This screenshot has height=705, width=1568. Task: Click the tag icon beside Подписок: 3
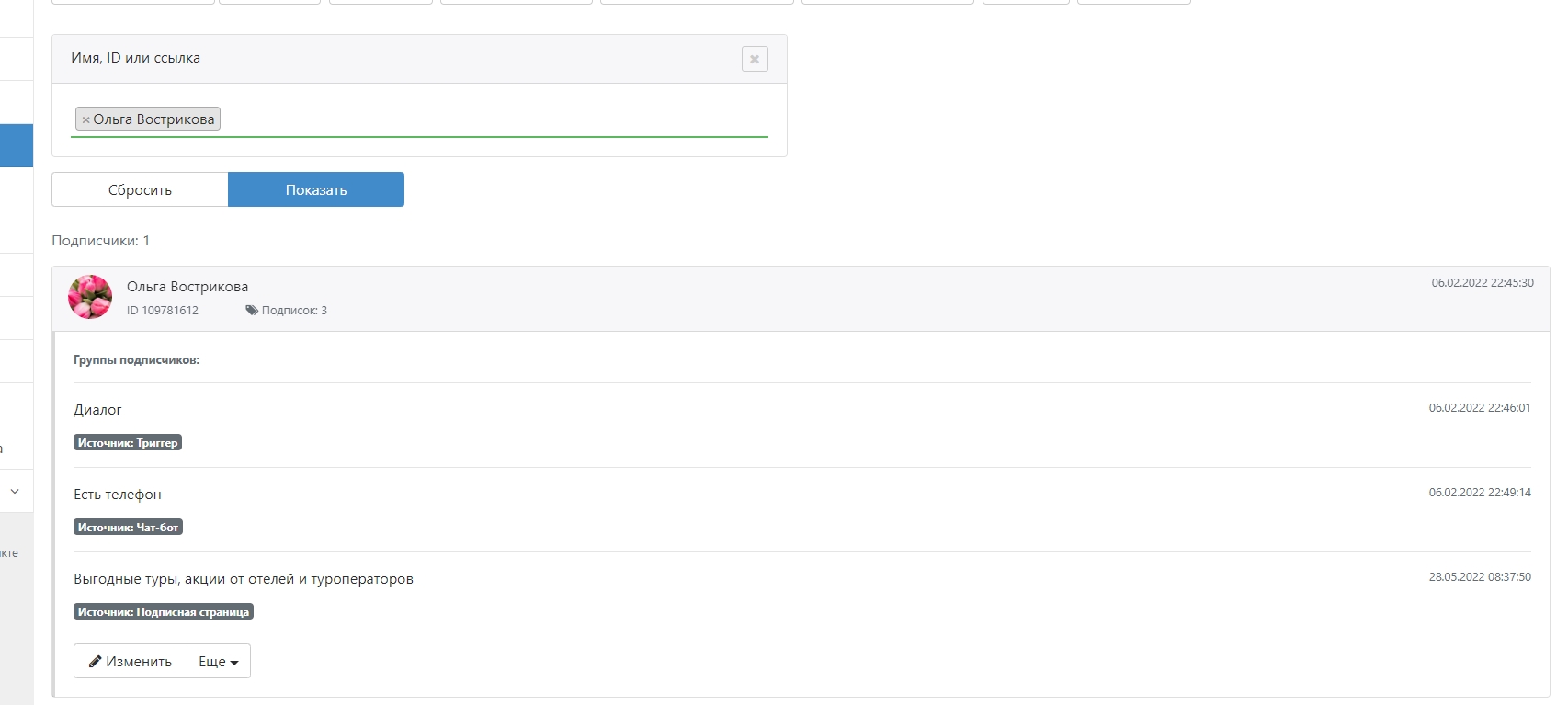[x=251, y=311]
